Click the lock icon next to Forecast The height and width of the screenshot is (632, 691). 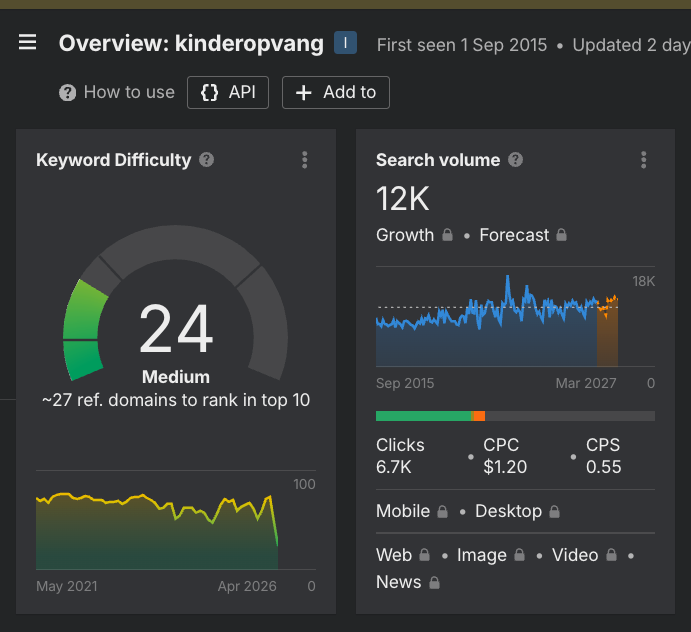pyautogui.click(x=561, y=234)
